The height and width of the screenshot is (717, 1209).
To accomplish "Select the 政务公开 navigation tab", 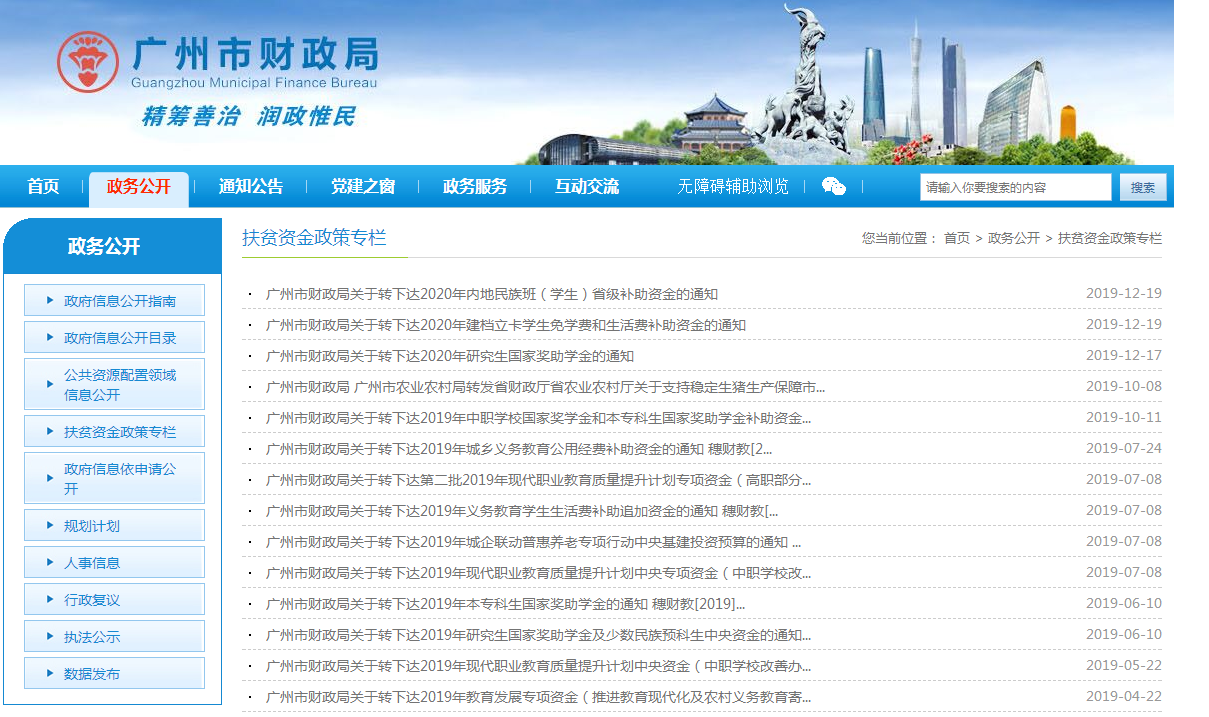I will (139, 187).
